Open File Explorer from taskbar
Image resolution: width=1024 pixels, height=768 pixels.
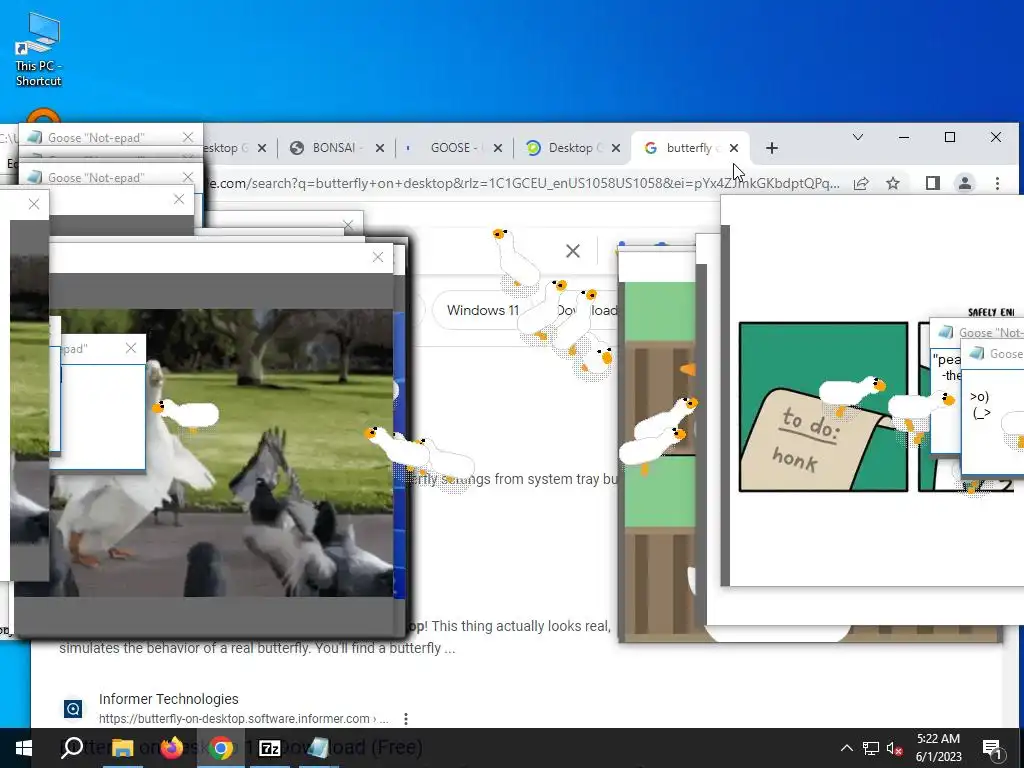(121, 748)
